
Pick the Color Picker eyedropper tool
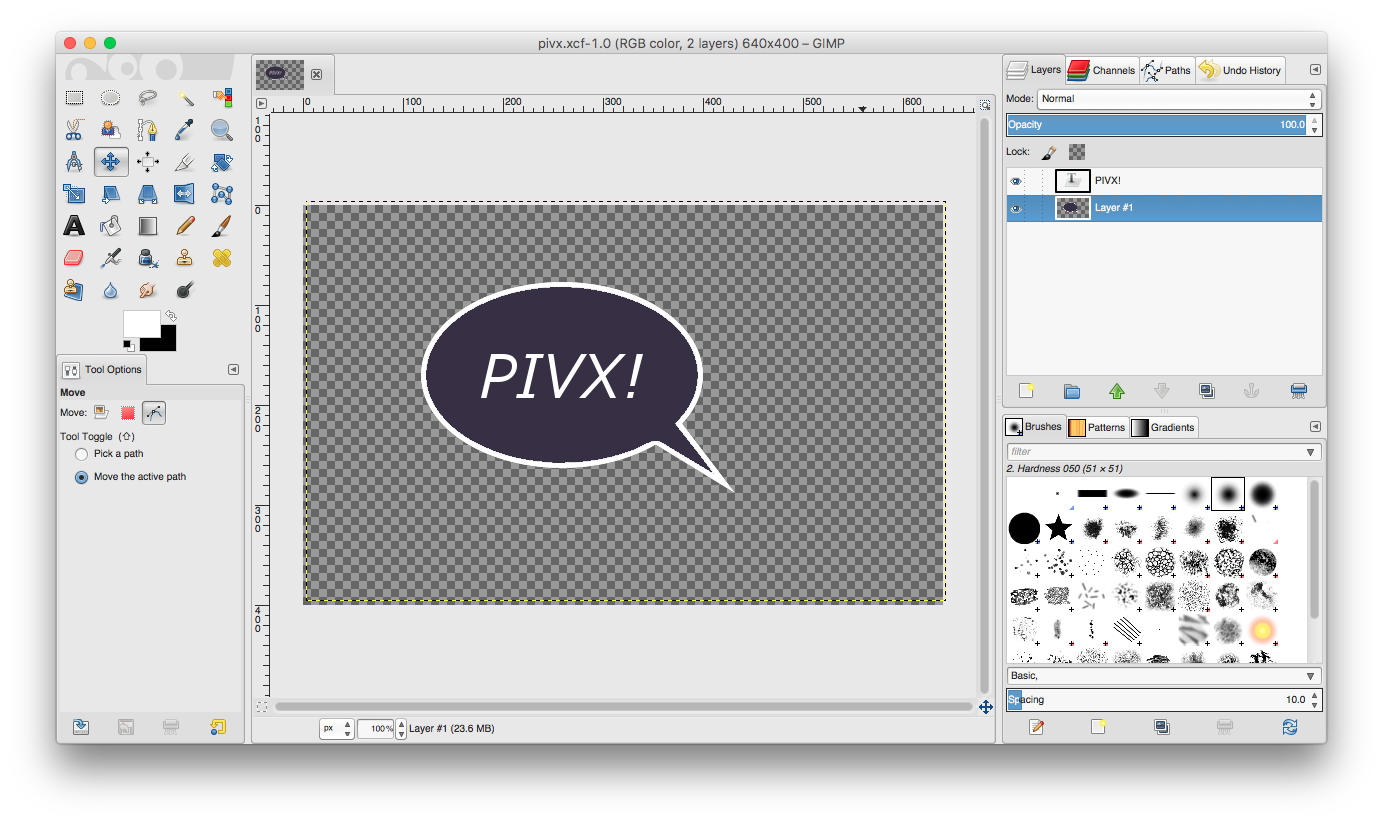point(185,130)
